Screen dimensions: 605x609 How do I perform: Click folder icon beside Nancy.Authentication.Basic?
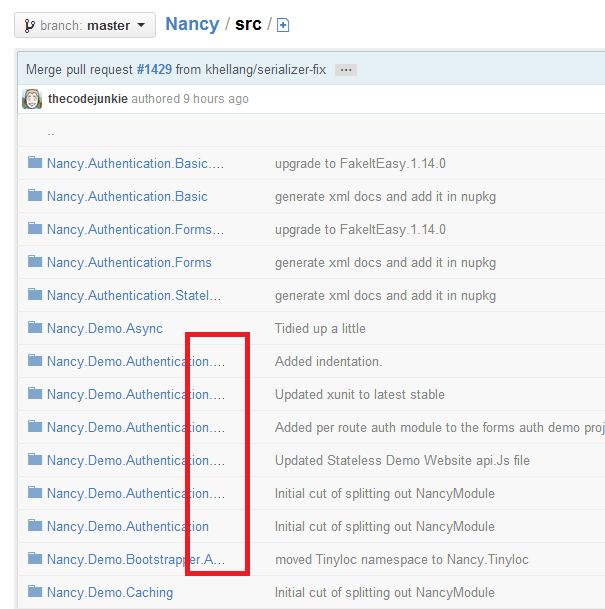35,195
